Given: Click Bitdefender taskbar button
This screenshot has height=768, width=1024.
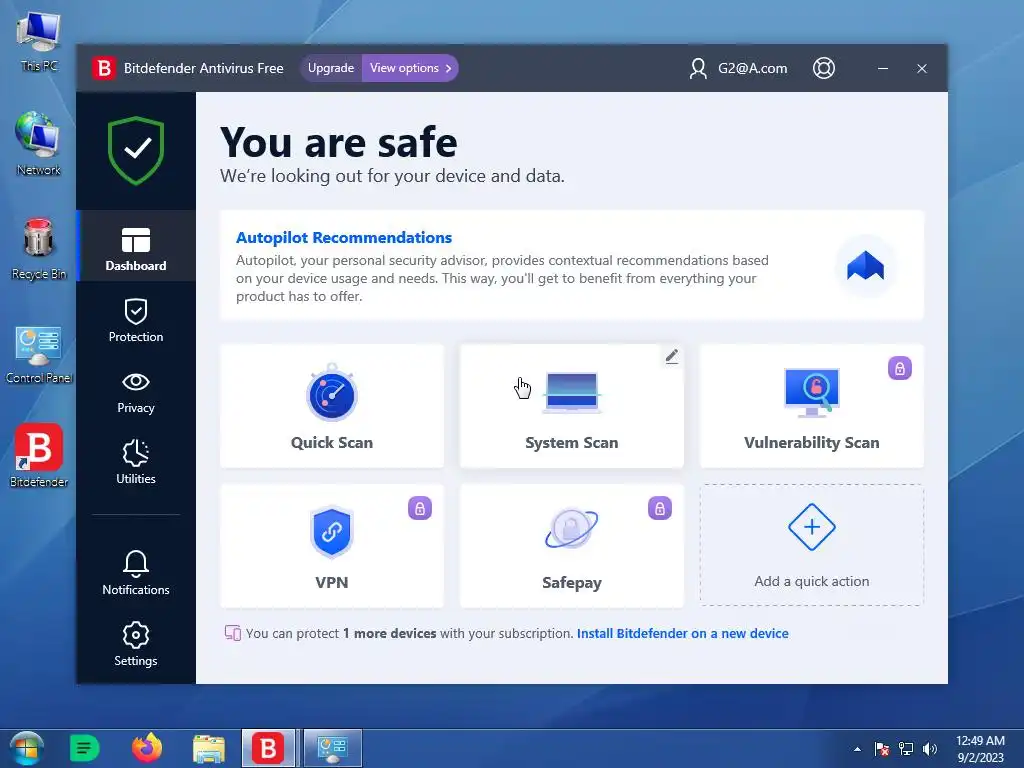Looking at the screenshot, I should (268, 748).
